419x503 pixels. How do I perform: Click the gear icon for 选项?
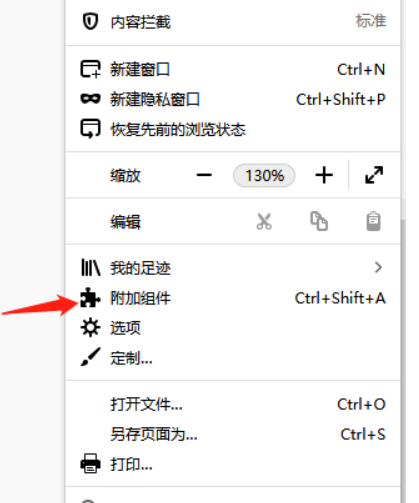click(90, 328)
